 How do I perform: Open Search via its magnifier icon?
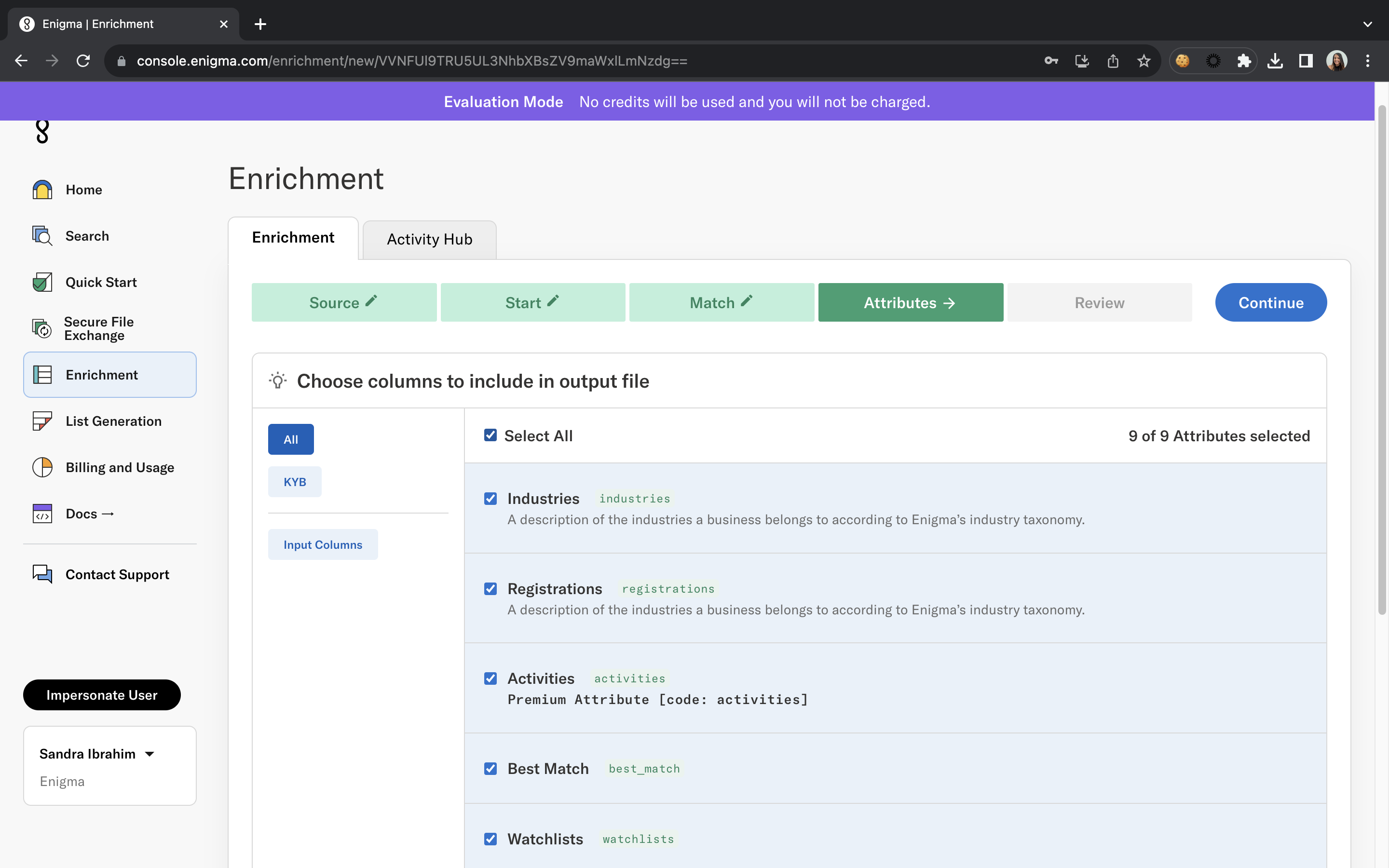click(x=42, y=236)
